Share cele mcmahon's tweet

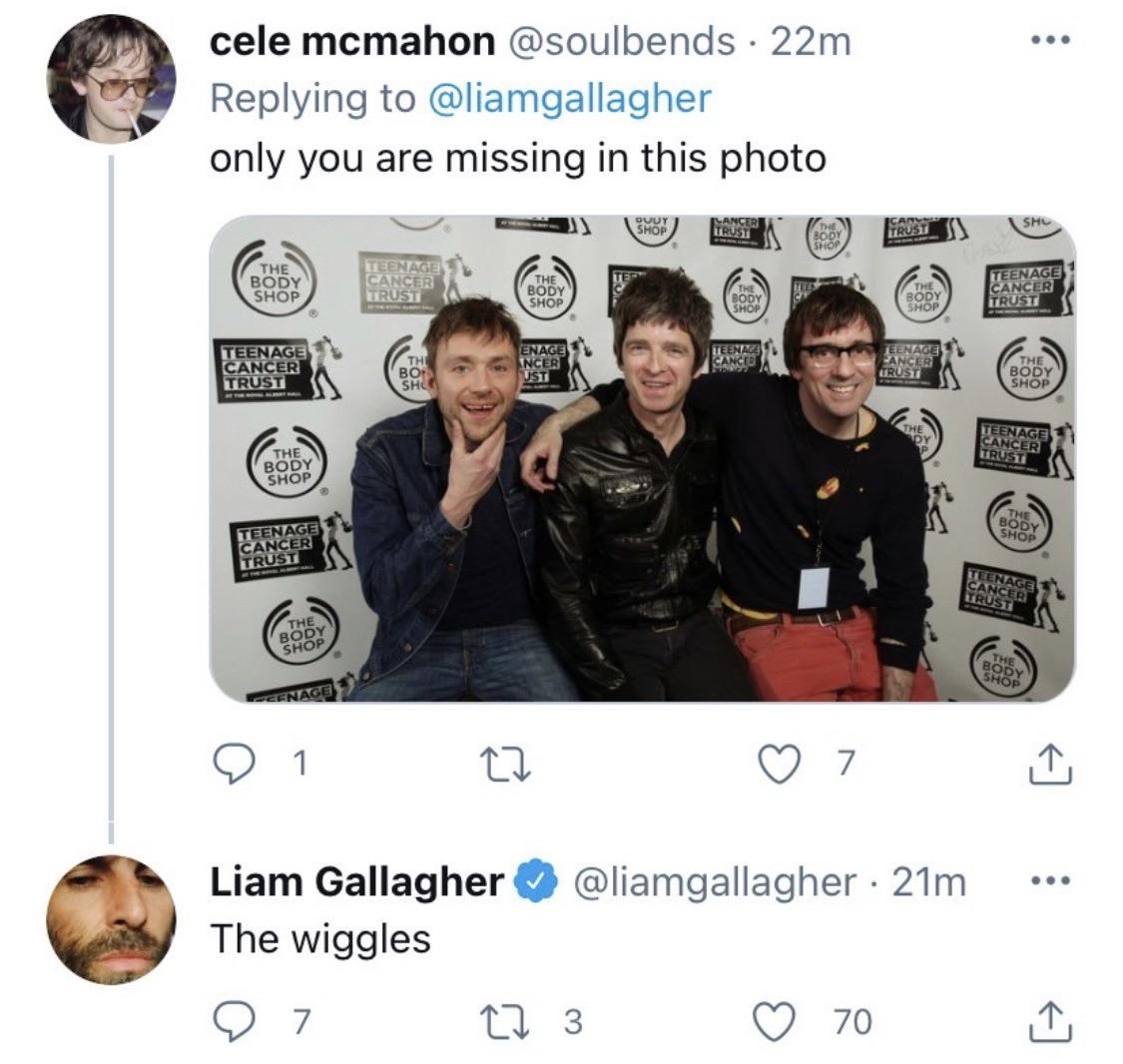pos(1051,765)
